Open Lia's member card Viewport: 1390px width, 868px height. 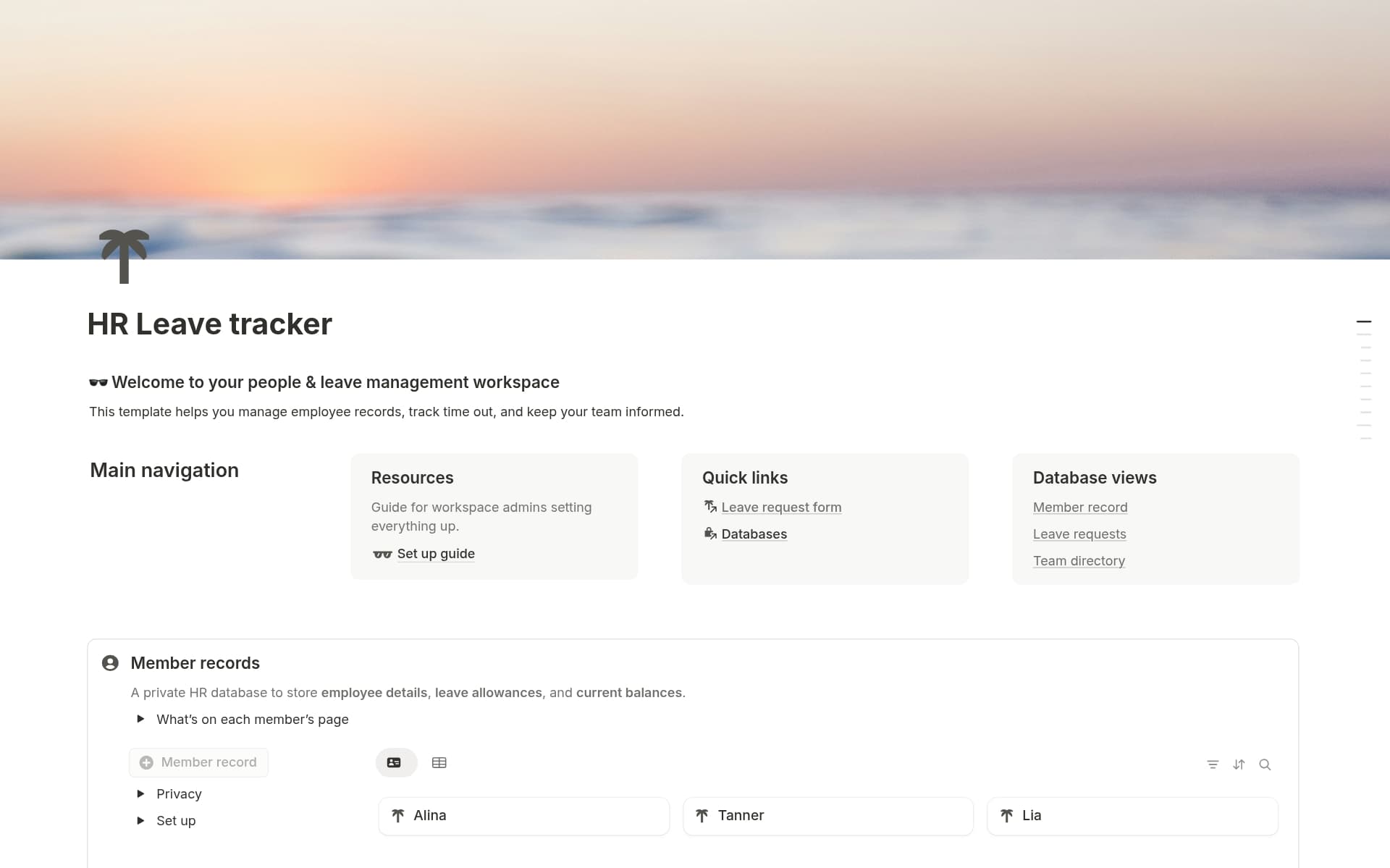click(x=1132, y=815)
